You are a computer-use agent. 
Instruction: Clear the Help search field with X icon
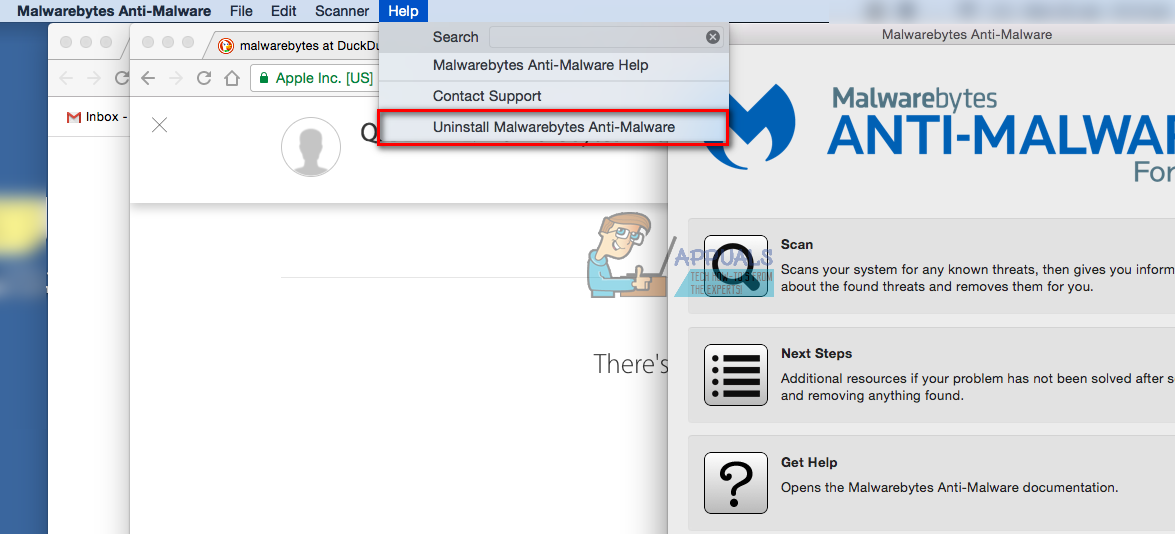pos(713,37)
